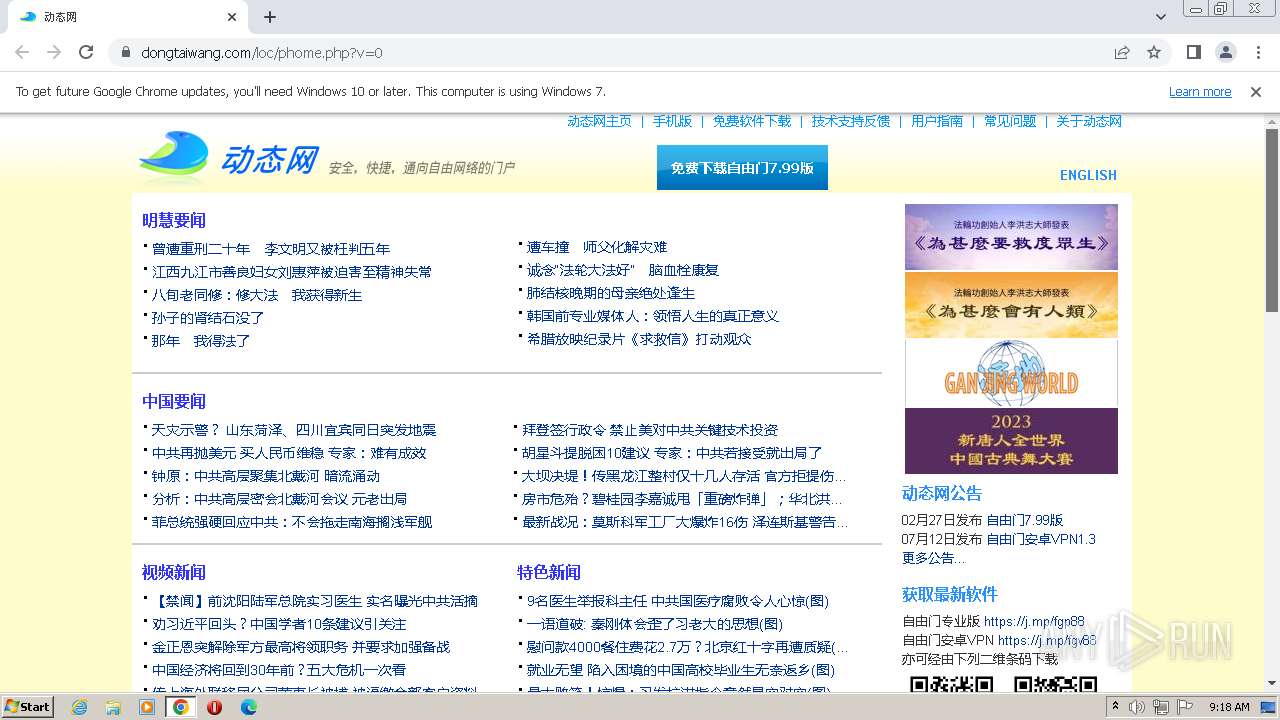Switch to ENGLISH version
This screenshot has width=1280, height=720.
(x=1088, y=175)
